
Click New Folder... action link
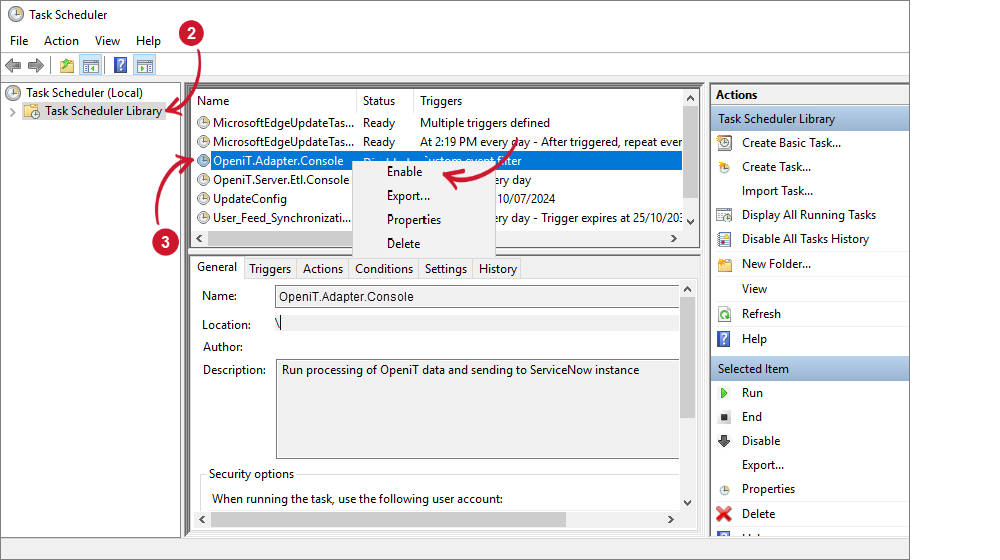coord(776,264)
